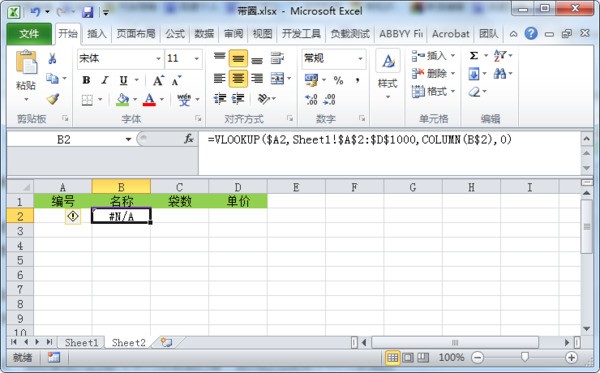This screenshot has height=373, width=600.
Task: Decrease indent
Action: coord(220,99)
